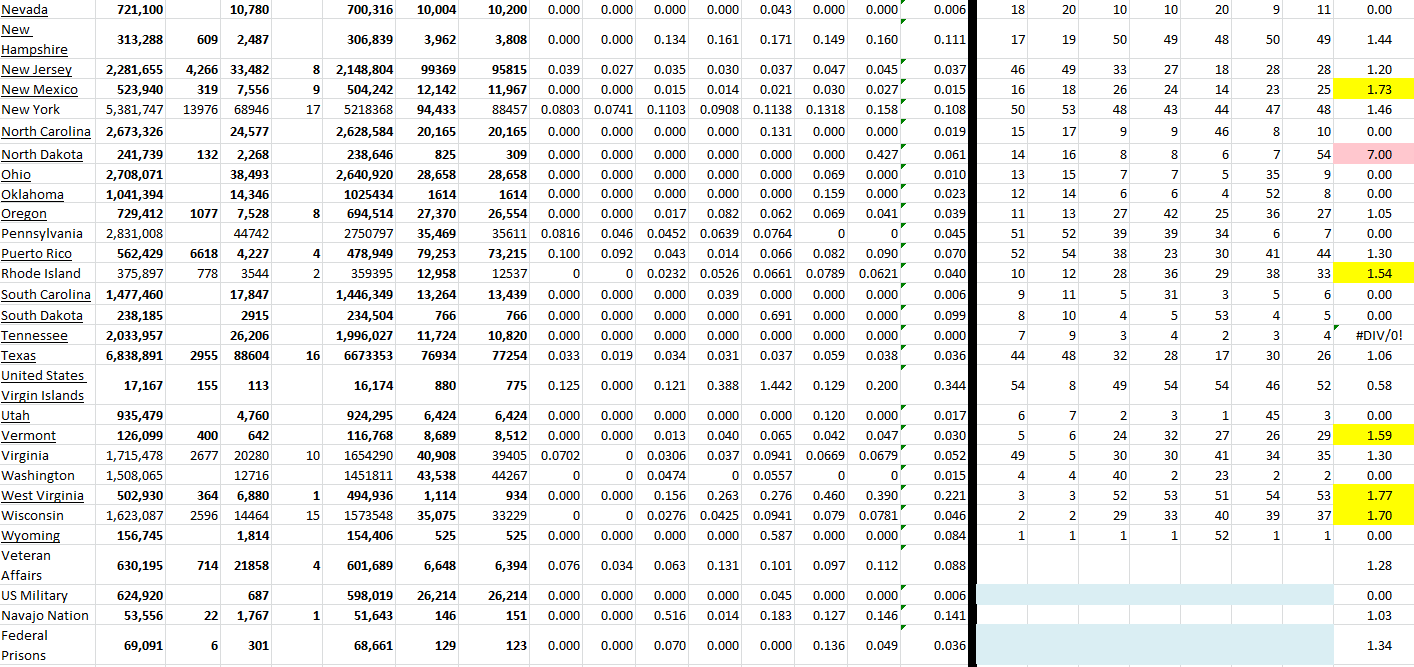1414x667 pixels.
Task: Click the United States Virgin Islands link
Action: click(x=43, y=385)
